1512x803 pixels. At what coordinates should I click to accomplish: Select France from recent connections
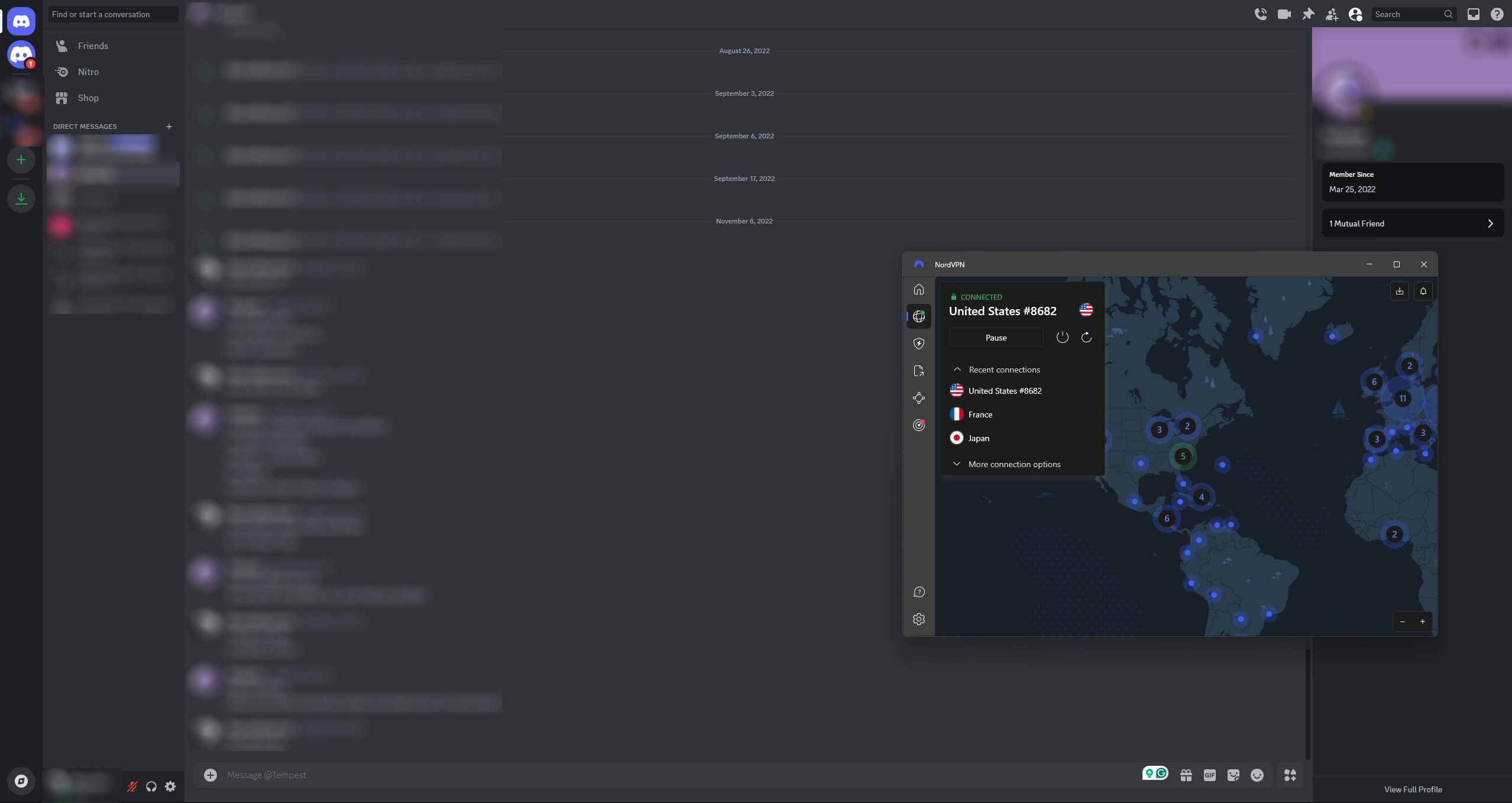980,414
